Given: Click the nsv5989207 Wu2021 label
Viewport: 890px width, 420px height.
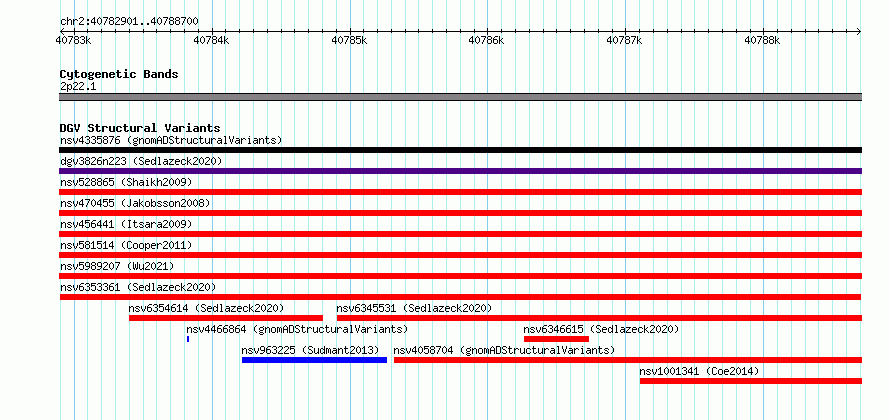Looking at the screenshot, I should [117, 266].
